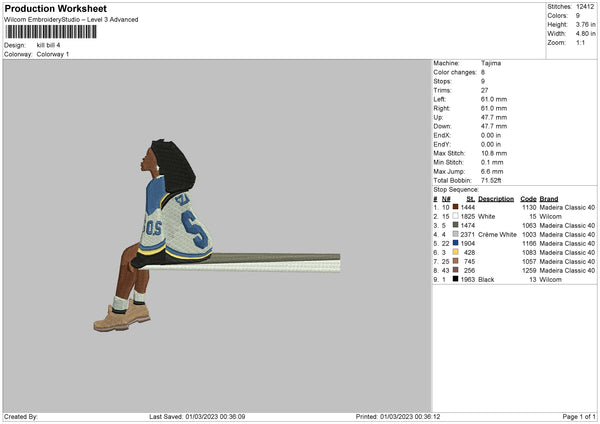Screen dimensions: 600x424
Task: Click the Description column header
Action: (x=496, y=199)
